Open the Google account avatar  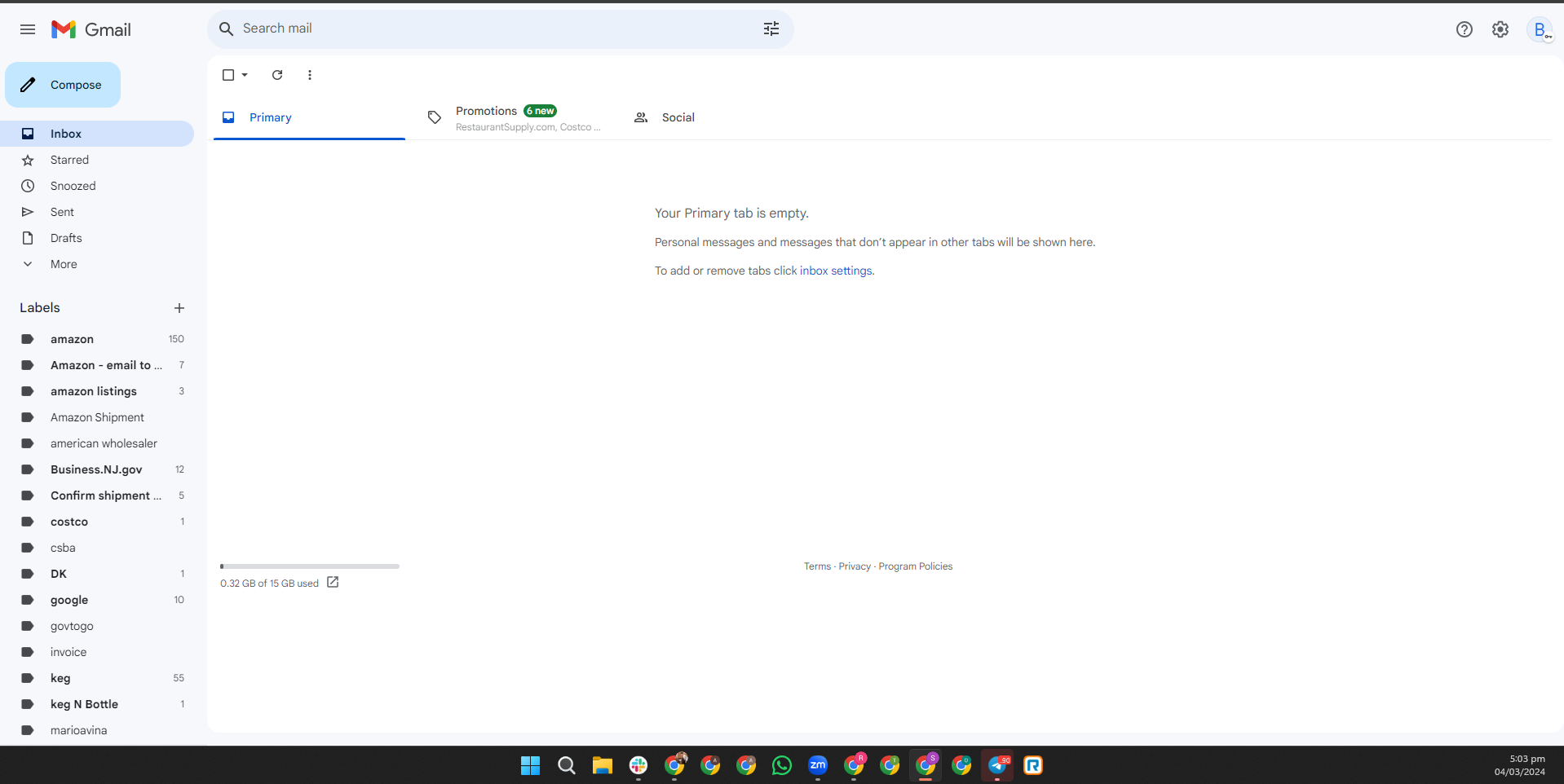coord(1540,29)
